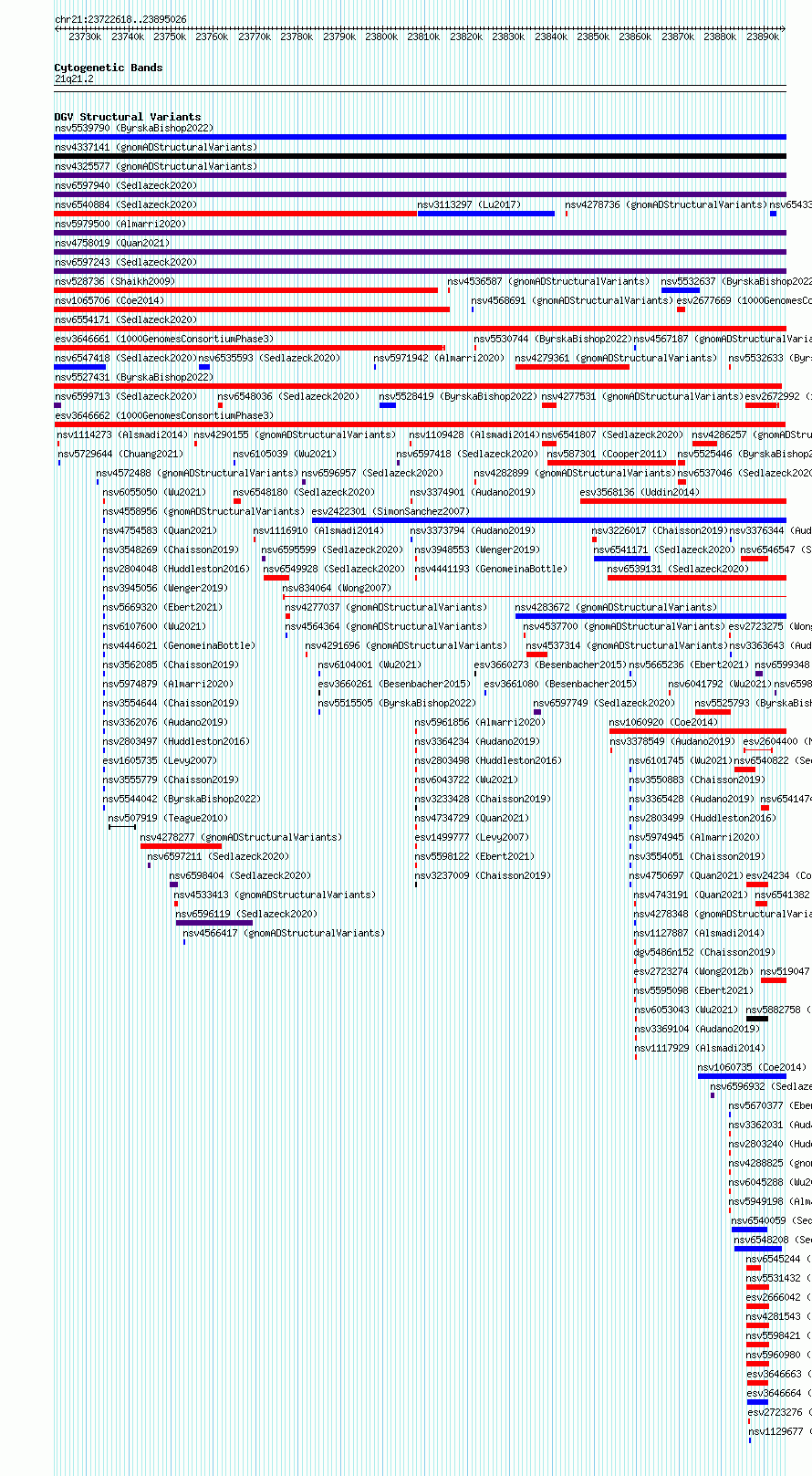The width and height of the screenshot is (812, 1476).
Task: Click the nsv1065706 (Coe2014) label
Action: point(109,300)
